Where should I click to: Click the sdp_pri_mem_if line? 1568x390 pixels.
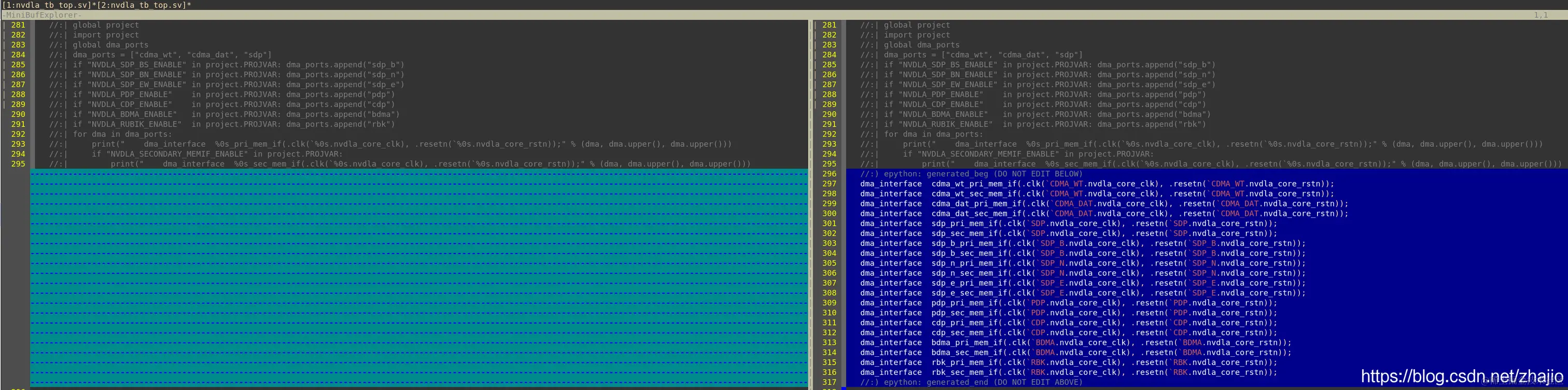pyautogui.click(x=1069, y=224)
